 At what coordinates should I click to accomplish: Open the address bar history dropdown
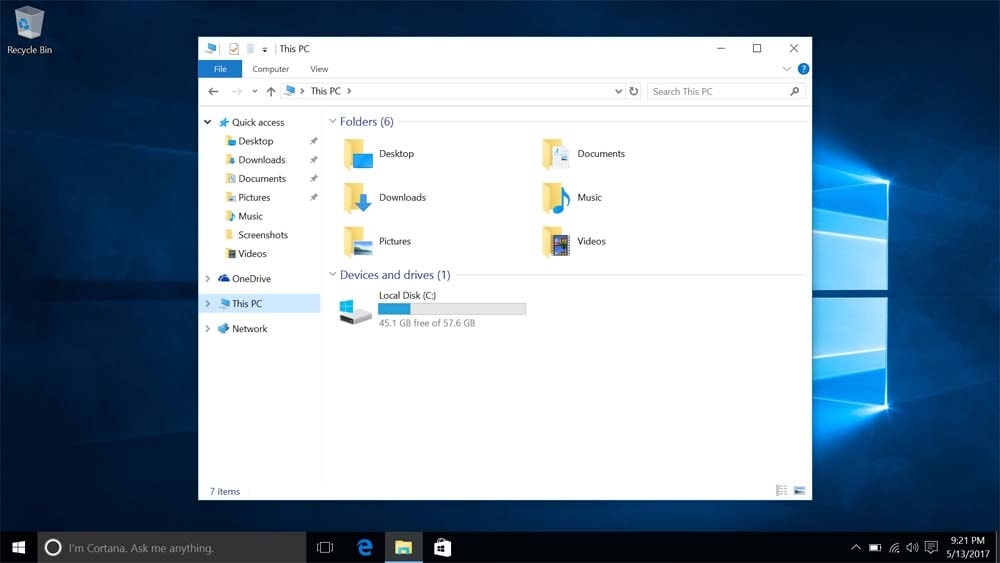coord(618,91)
